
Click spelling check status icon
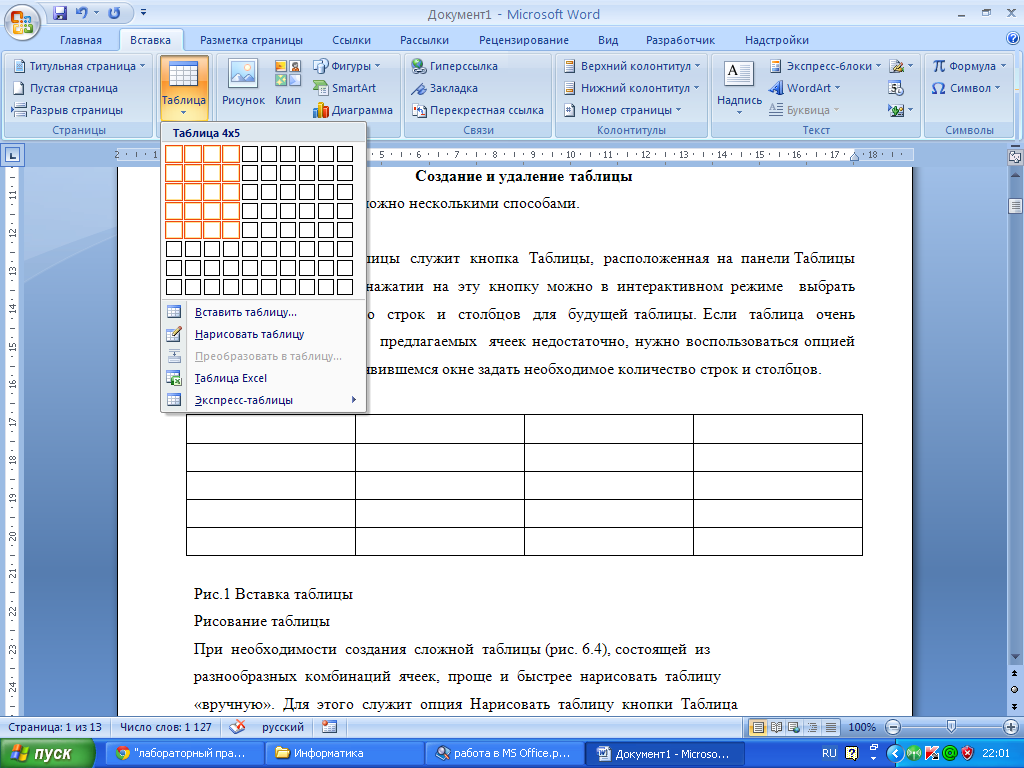[x=239, y=727]
